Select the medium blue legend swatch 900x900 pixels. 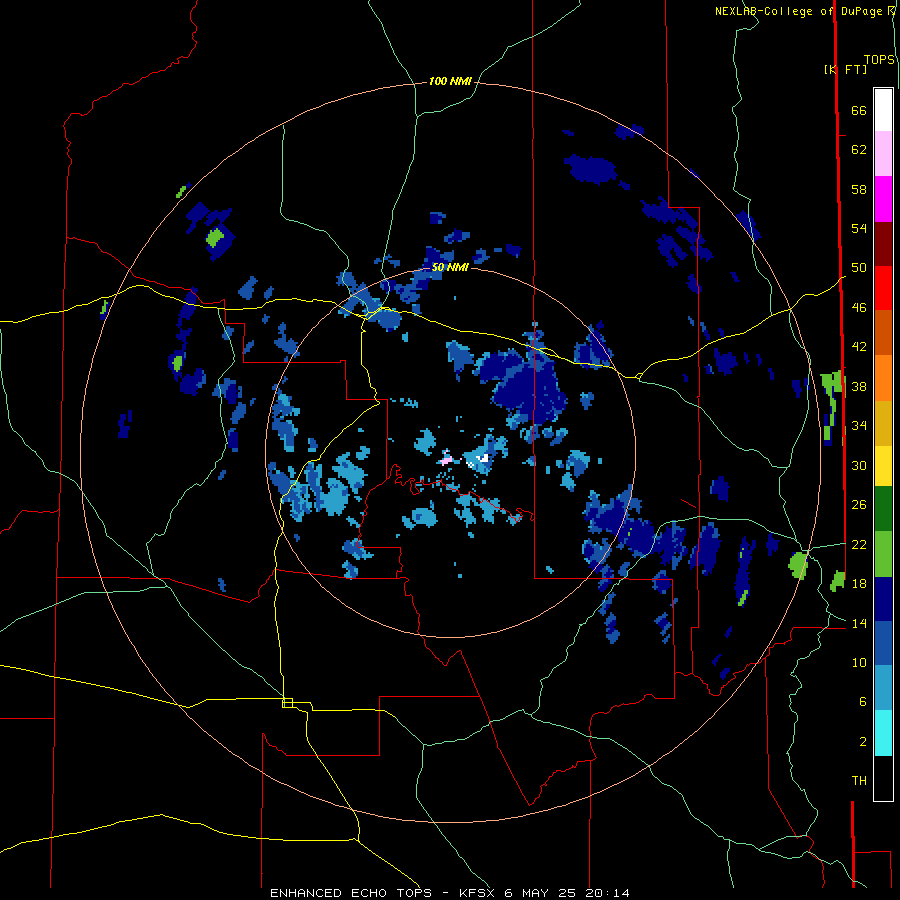click(883, 643)
